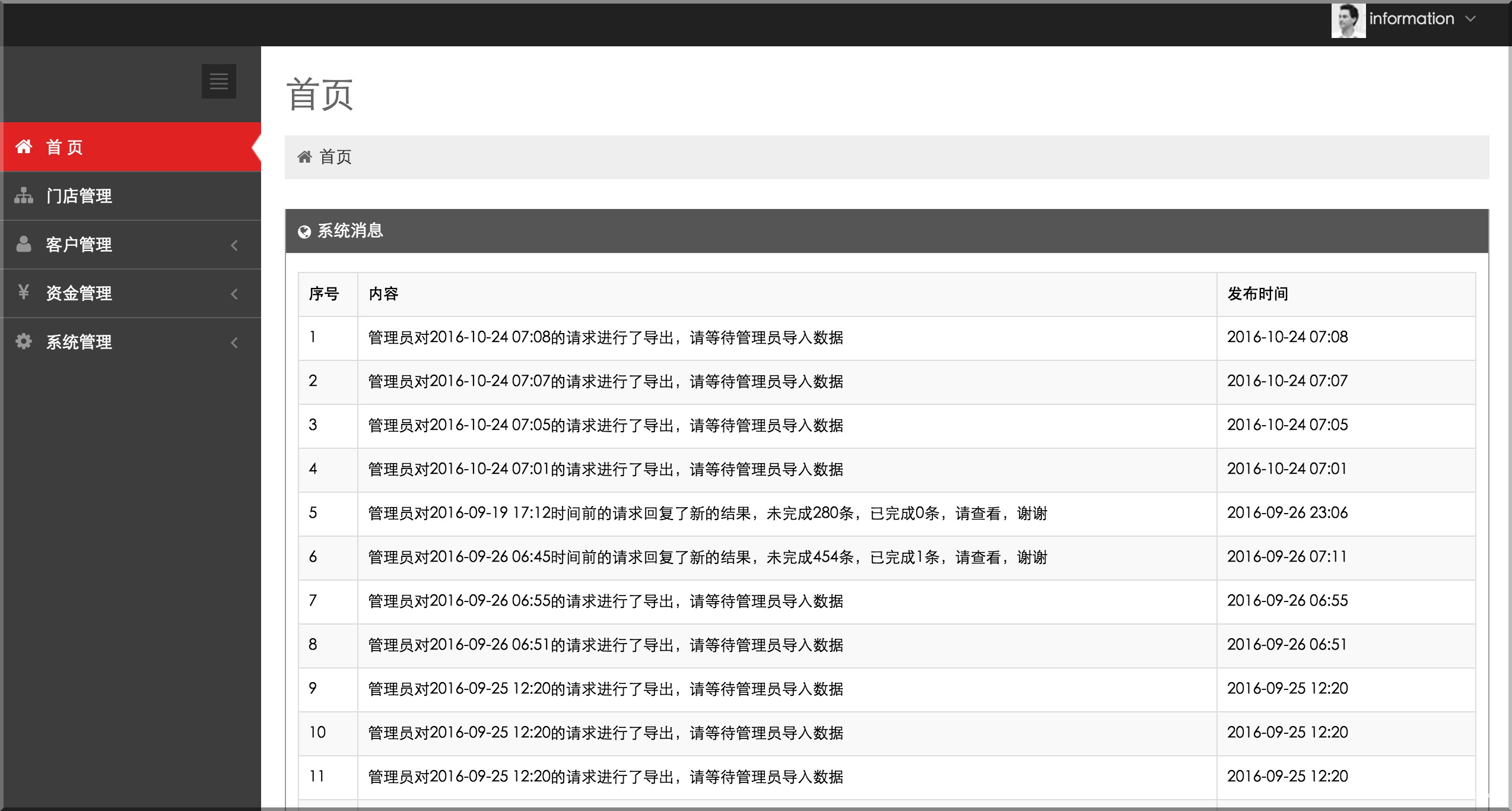Click the user avatar photo
The height and width of the screenshot is (811, 1512).
click(1348, 20)
